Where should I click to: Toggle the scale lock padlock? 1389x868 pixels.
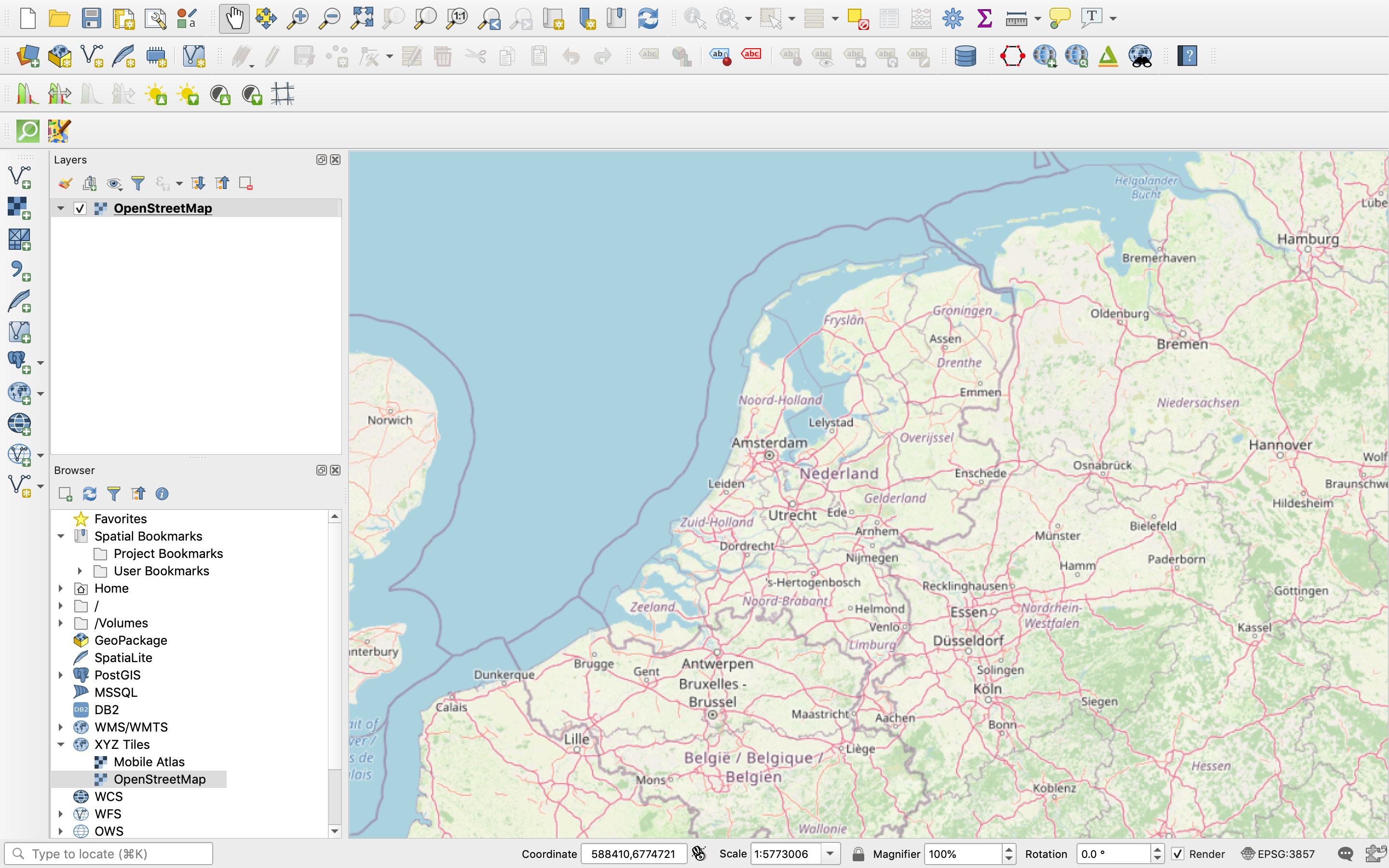[858, 854]
